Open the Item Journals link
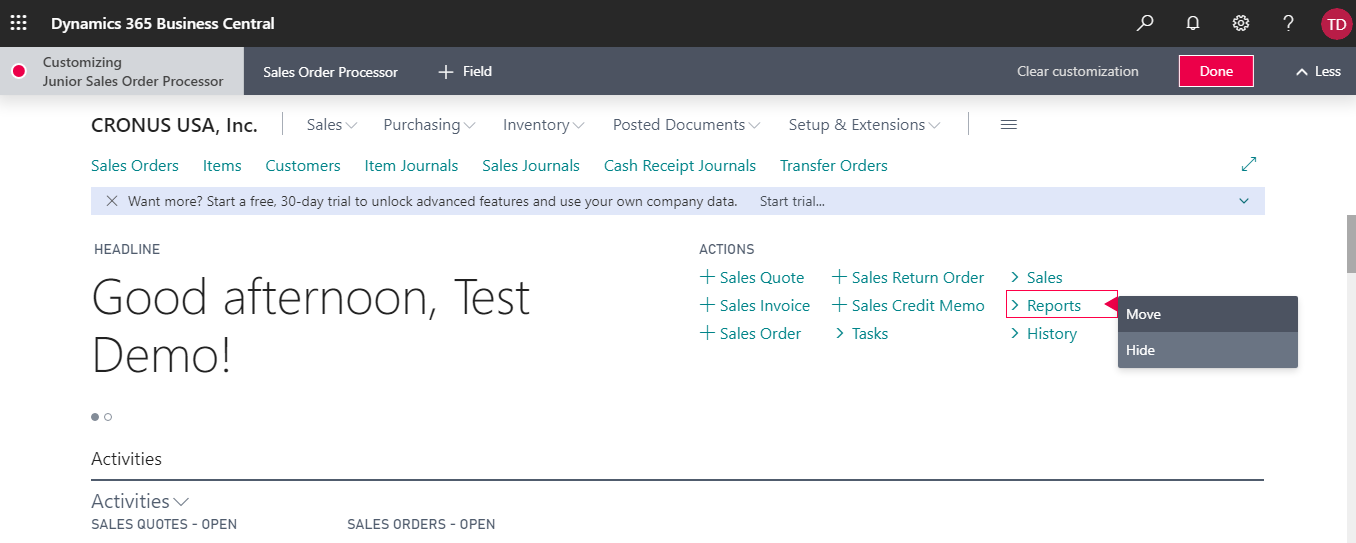1356x543 pixels. point(411,166)
